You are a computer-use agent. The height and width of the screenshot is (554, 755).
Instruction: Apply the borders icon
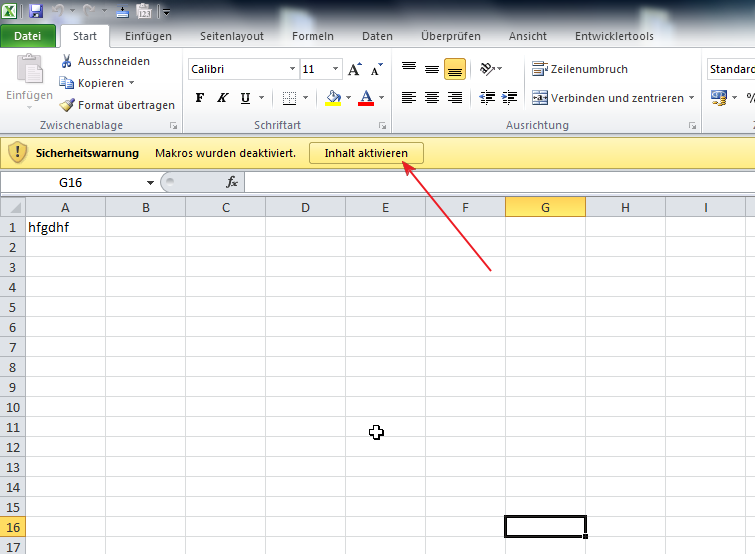coord(289,98)
